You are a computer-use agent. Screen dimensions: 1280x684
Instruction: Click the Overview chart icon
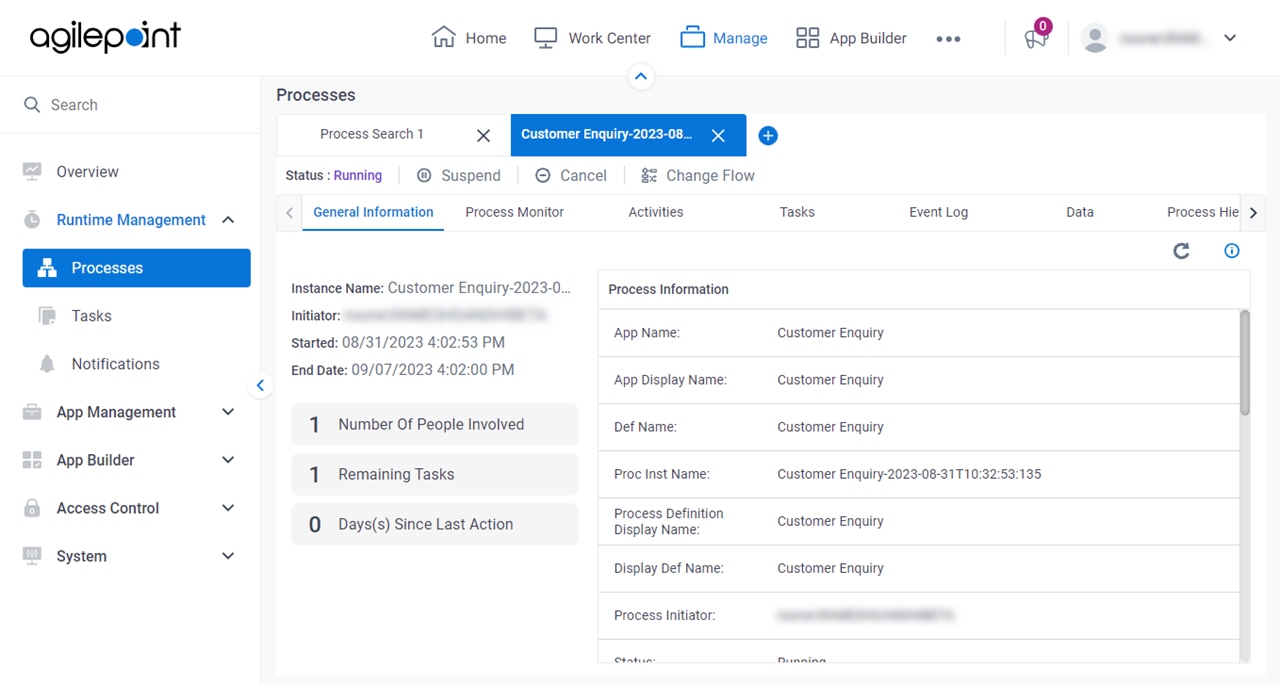click(32, 171)
